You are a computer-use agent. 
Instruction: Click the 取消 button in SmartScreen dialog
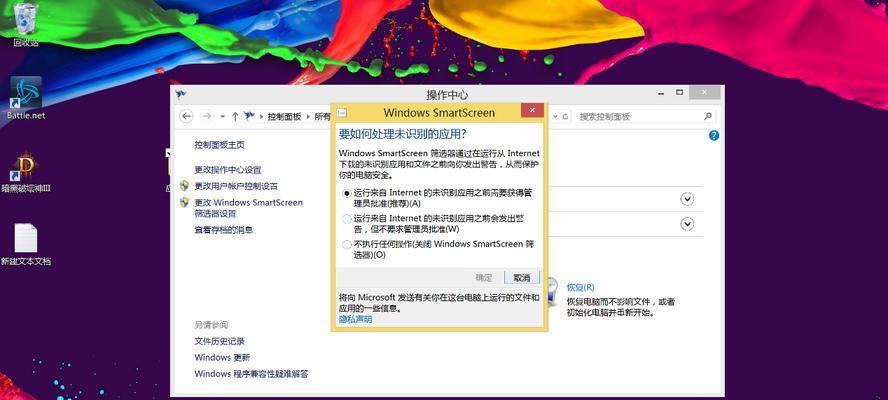click(522, 278)
